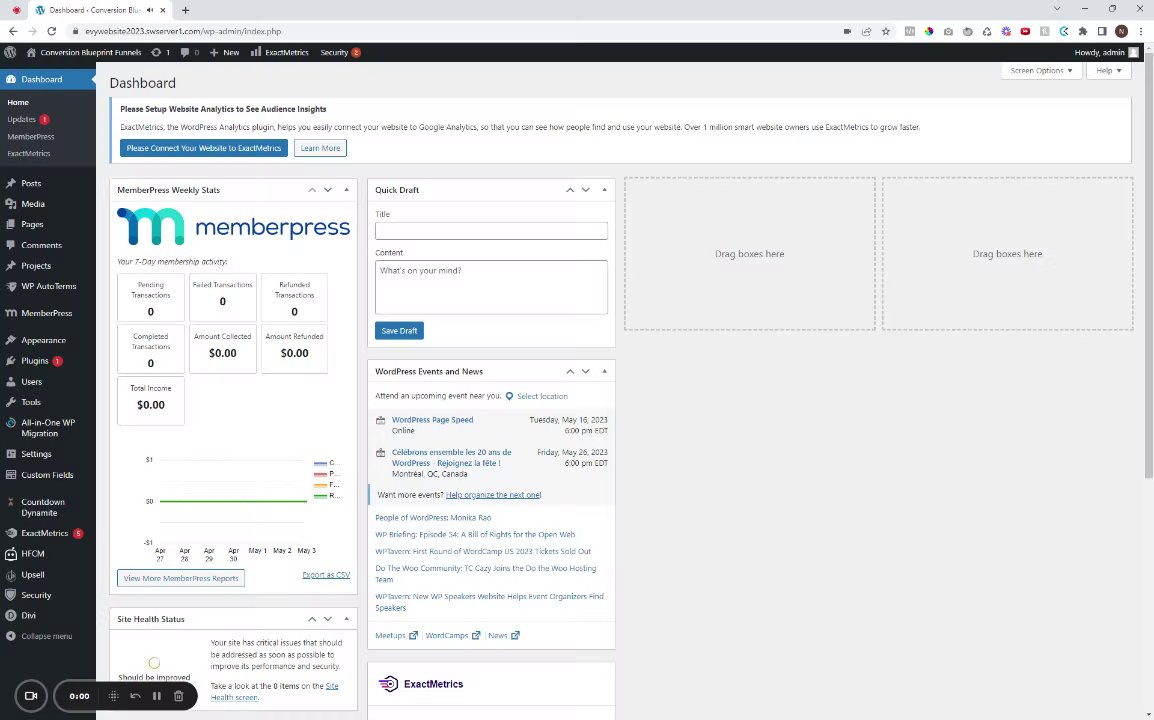Open the Plugins menu
The width and height of the screenshot is (1154, 720).
(35, 361)
